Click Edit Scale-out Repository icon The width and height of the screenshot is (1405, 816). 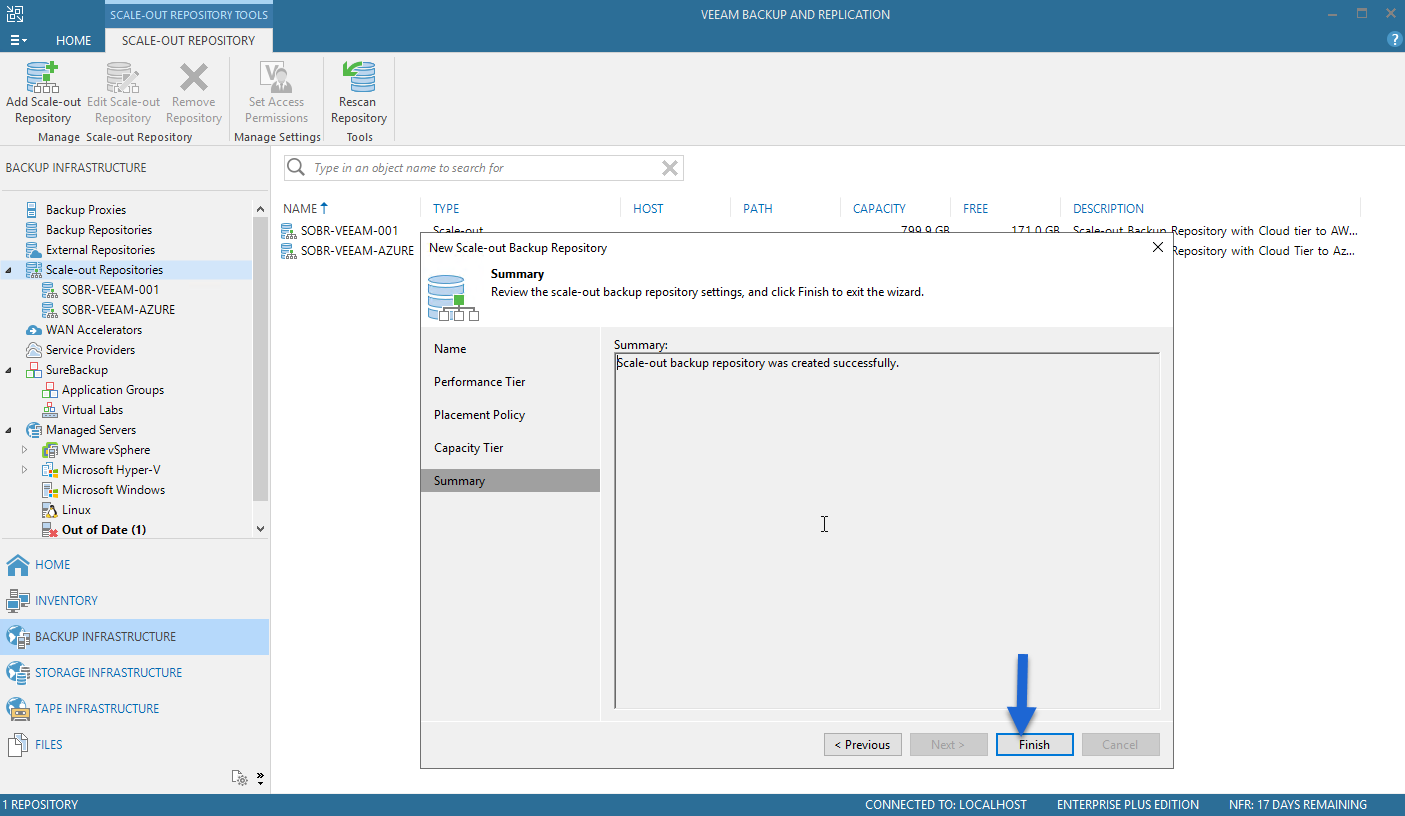123,77
